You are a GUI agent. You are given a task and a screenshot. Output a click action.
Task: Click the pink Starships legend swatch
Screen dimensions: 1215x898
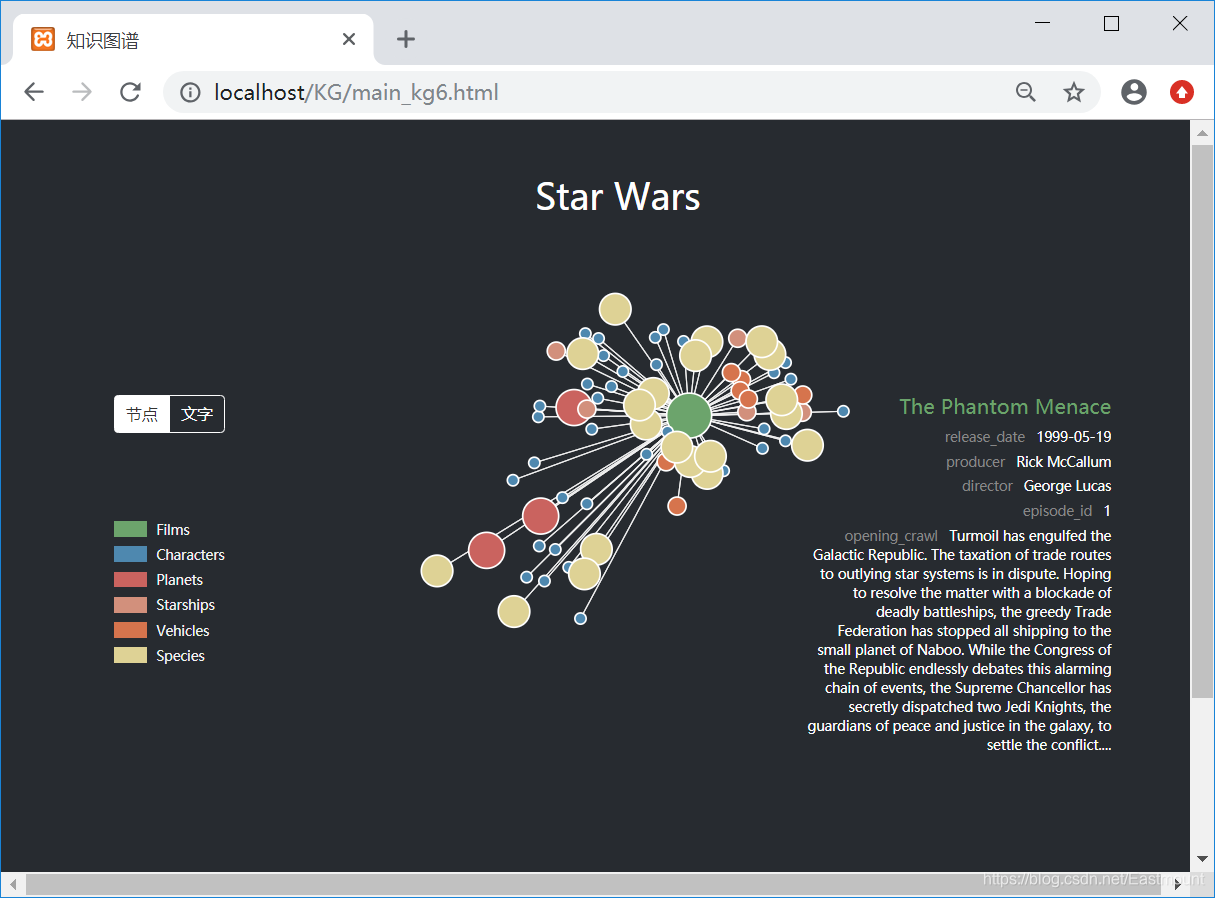point(130,605)
